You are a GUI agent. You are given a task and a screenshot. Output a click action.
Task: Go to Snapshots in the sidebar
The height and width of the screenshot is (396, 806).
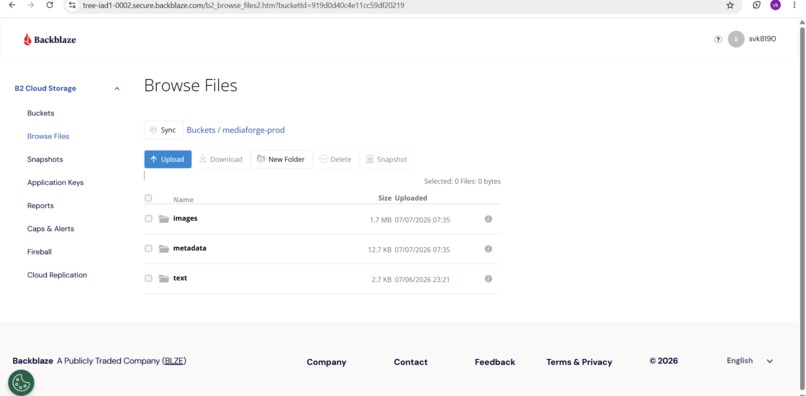(45, 159)
